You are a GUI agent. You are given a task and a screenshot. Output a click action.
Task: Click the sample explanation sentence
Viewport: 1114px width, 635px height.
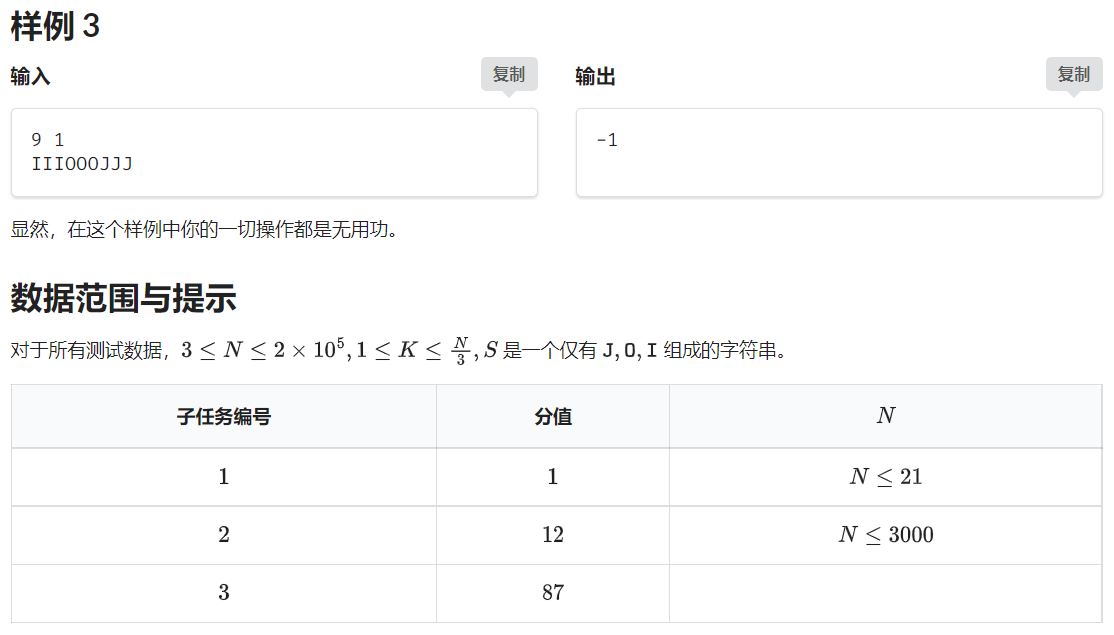coord(205,229)
